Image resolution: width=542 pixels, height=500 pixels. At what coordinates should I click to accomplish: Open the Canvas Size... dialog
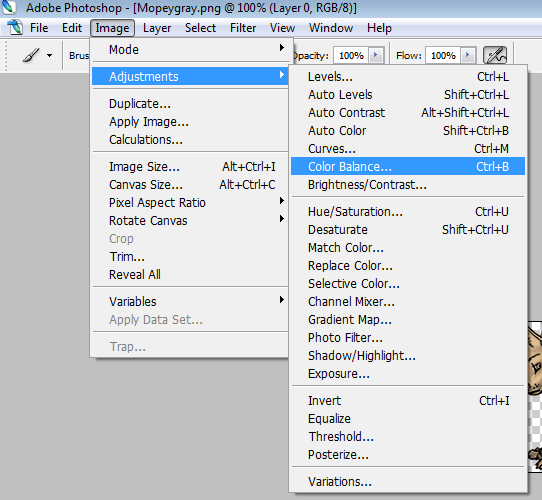click(190, 185)
